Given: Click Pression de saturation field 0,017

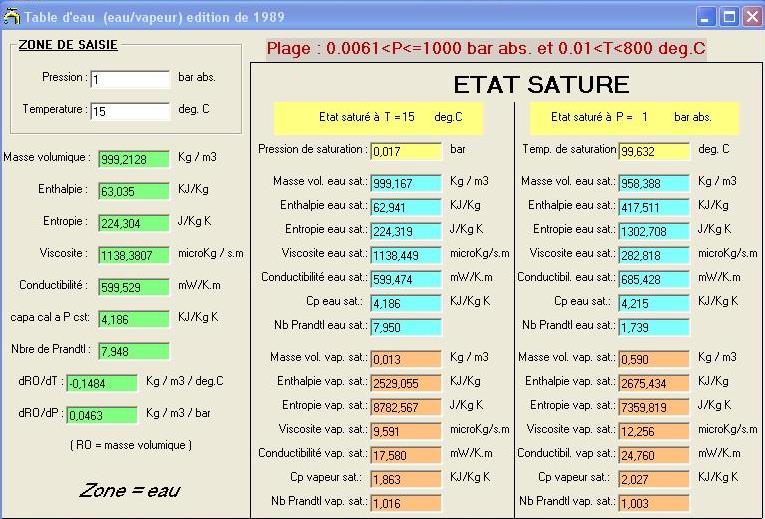Looking at the screenshot, I should [406, 151].
